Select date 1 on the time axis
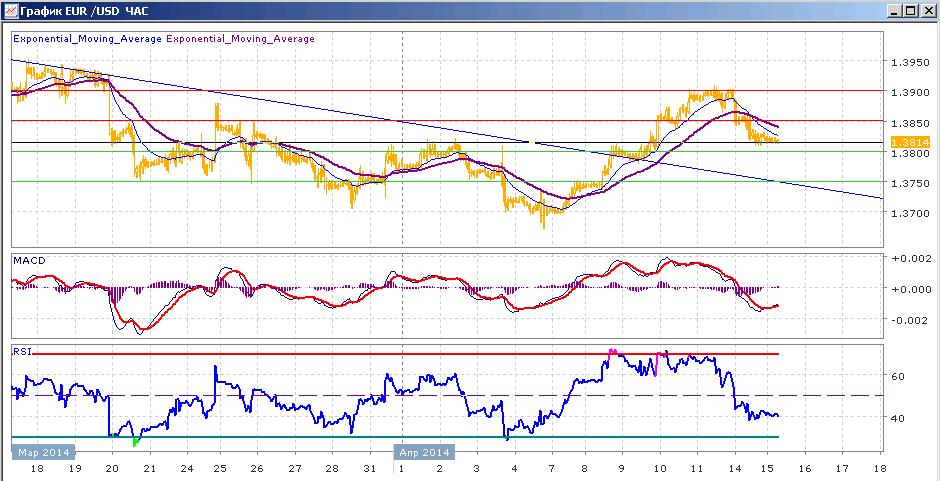 (x=400, y=469)
